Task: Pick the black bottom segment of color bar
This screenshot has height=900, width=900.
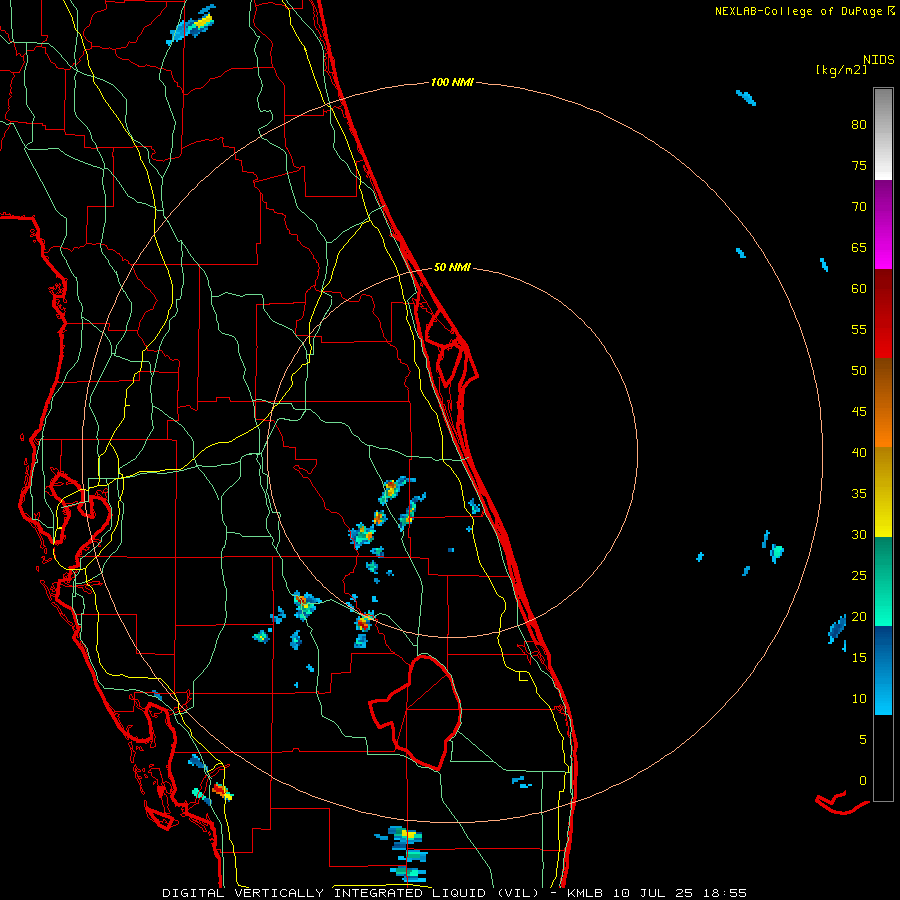Action: 883,758
